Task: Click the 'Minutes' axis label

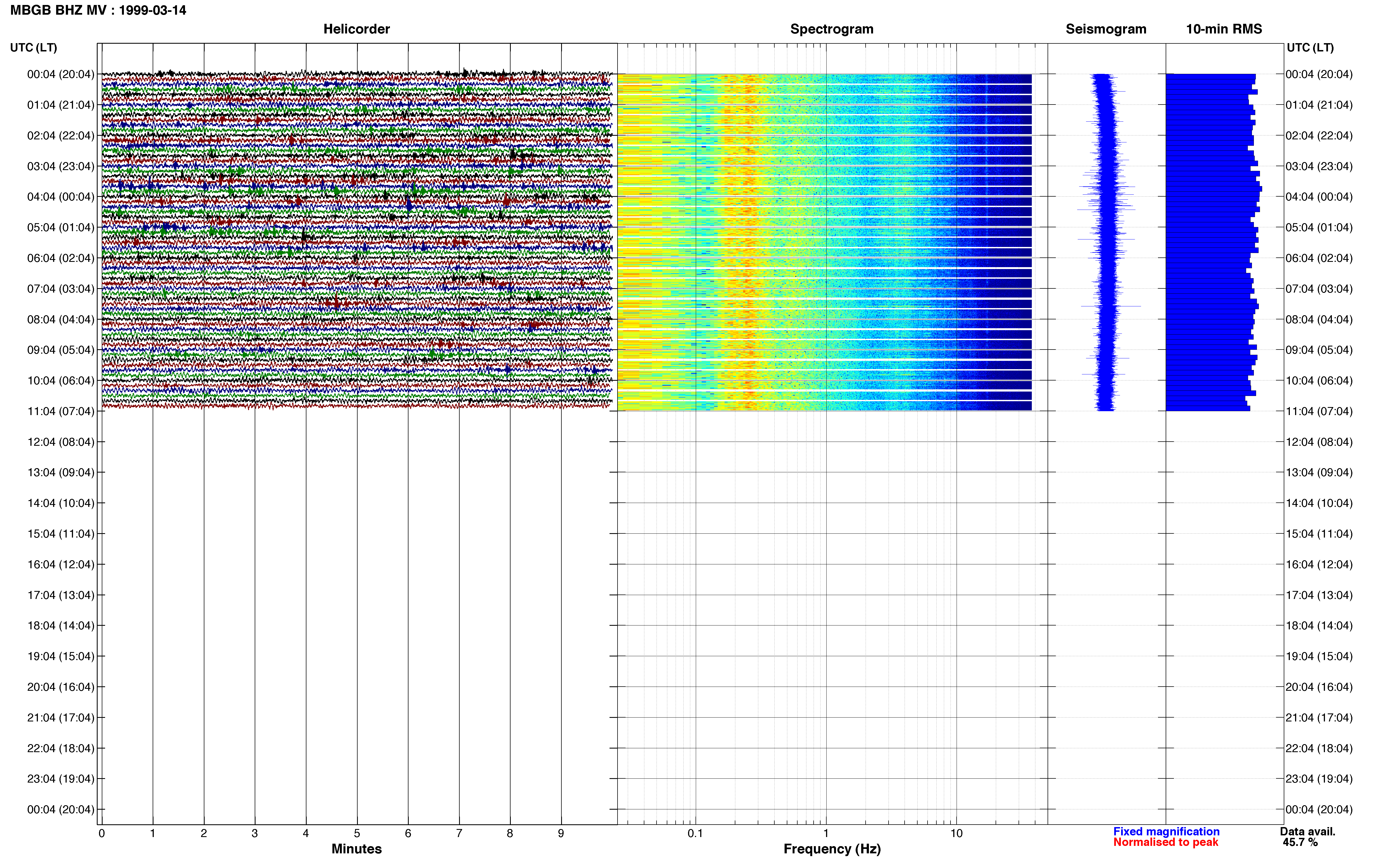Action: 356,848
